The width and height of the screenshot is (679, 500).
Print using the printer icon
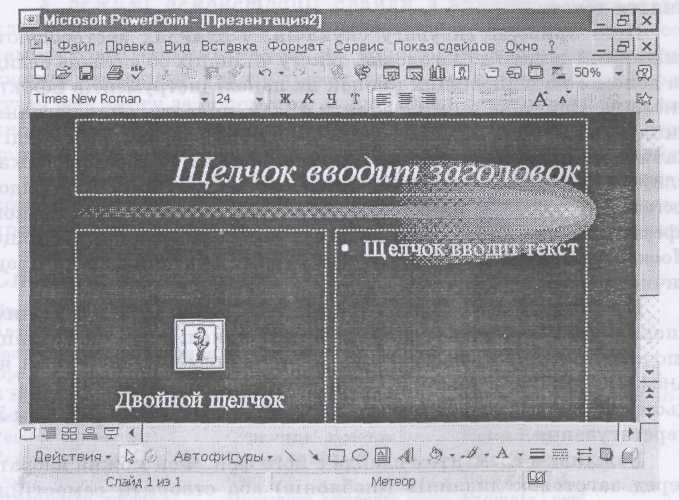pyautogui.click(x=115, y=72)
